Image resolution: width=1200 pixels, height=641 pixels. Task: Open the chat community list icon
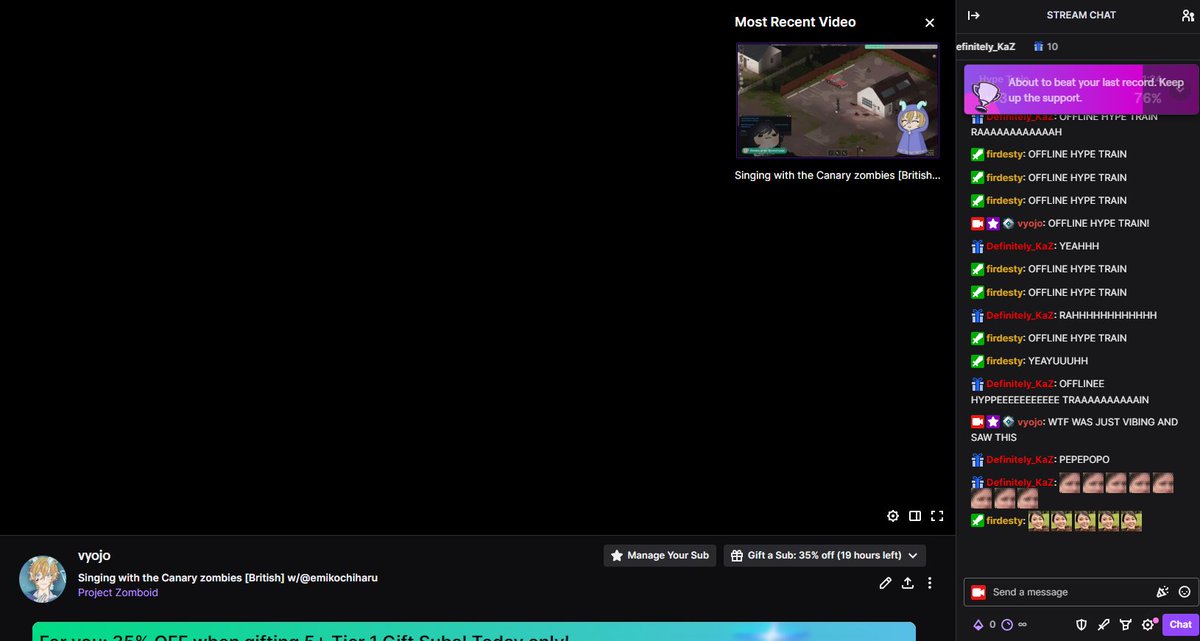1187,15
